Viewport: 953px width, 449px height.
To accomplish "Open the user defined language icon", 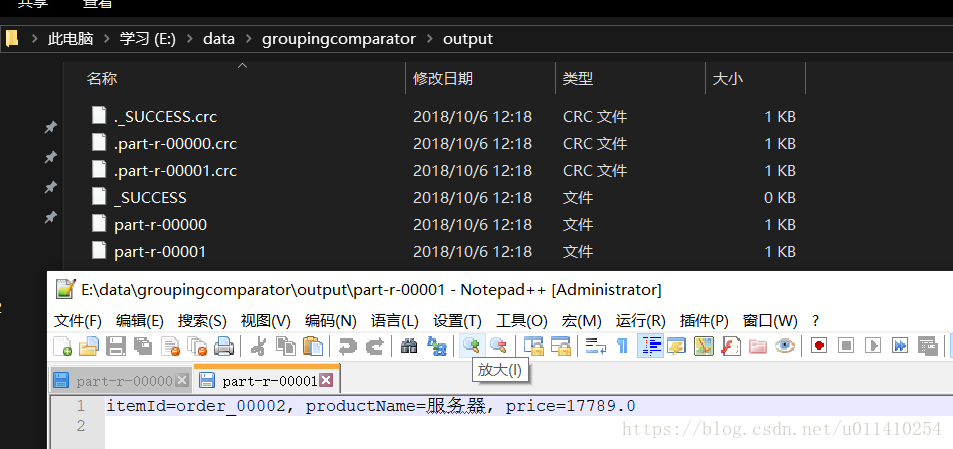I will [676, 346].
